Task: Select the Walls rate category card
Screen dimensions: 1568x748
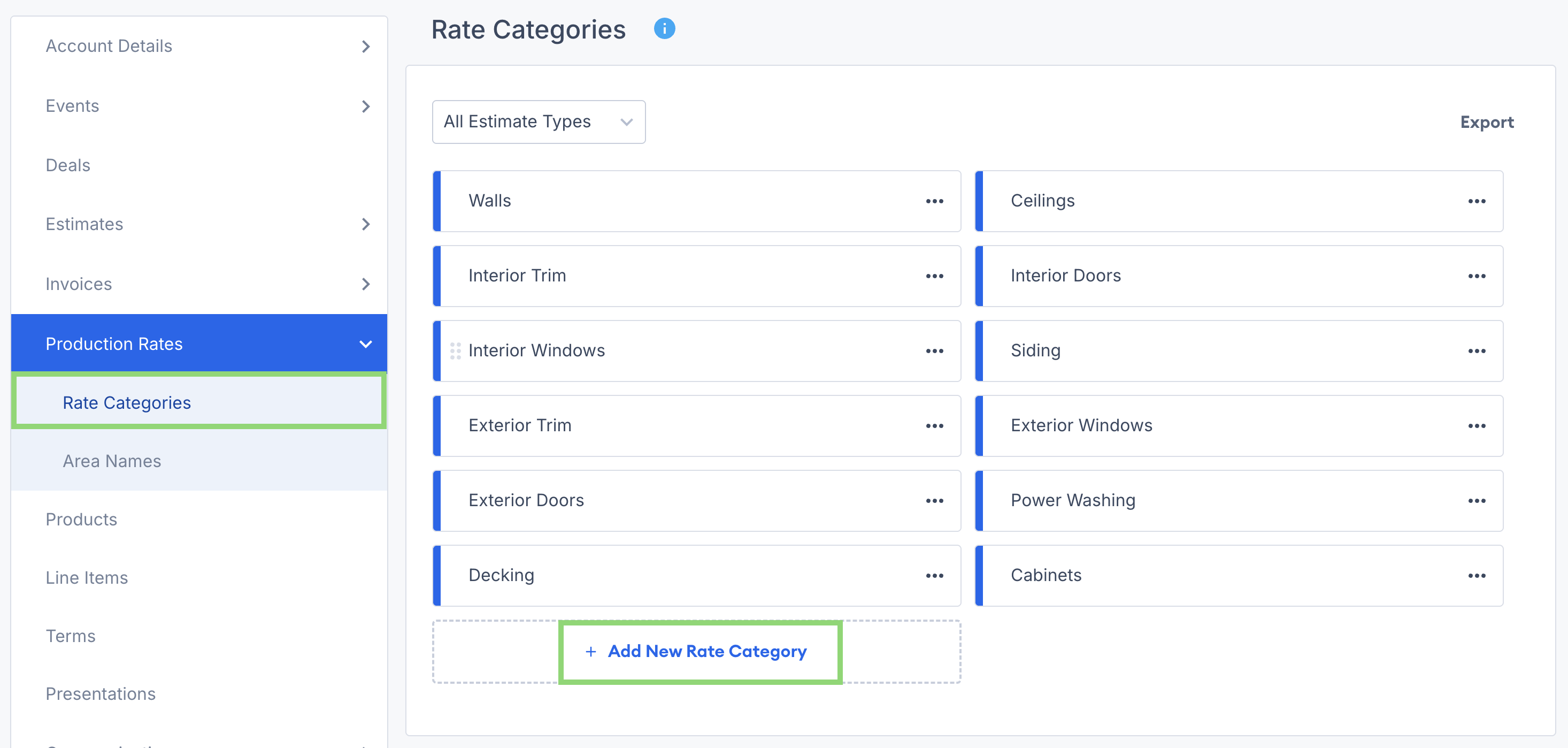Action: [696, 201]
